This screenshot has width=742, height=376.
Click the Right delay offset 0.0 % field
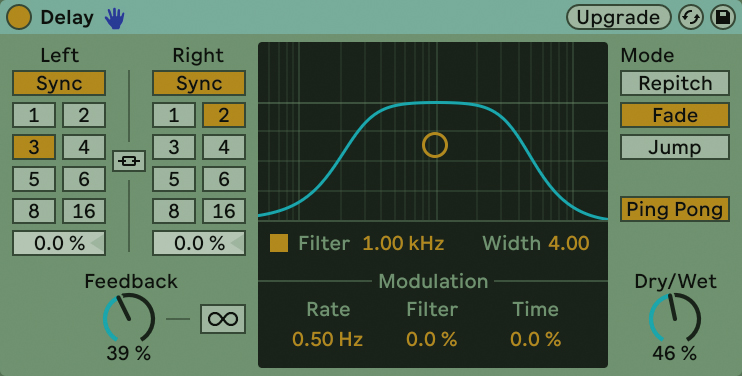point(199,243)
